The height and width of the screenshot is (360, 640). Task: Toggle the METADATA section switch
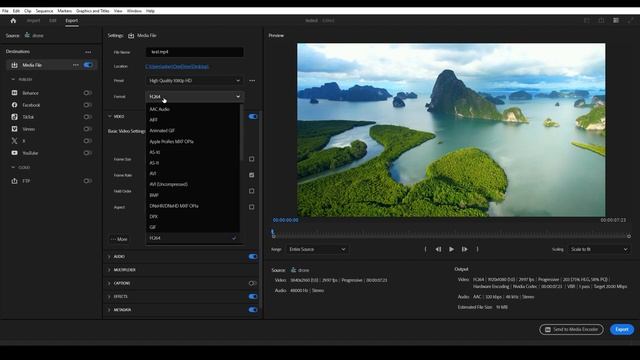click(x=253, y=310)
